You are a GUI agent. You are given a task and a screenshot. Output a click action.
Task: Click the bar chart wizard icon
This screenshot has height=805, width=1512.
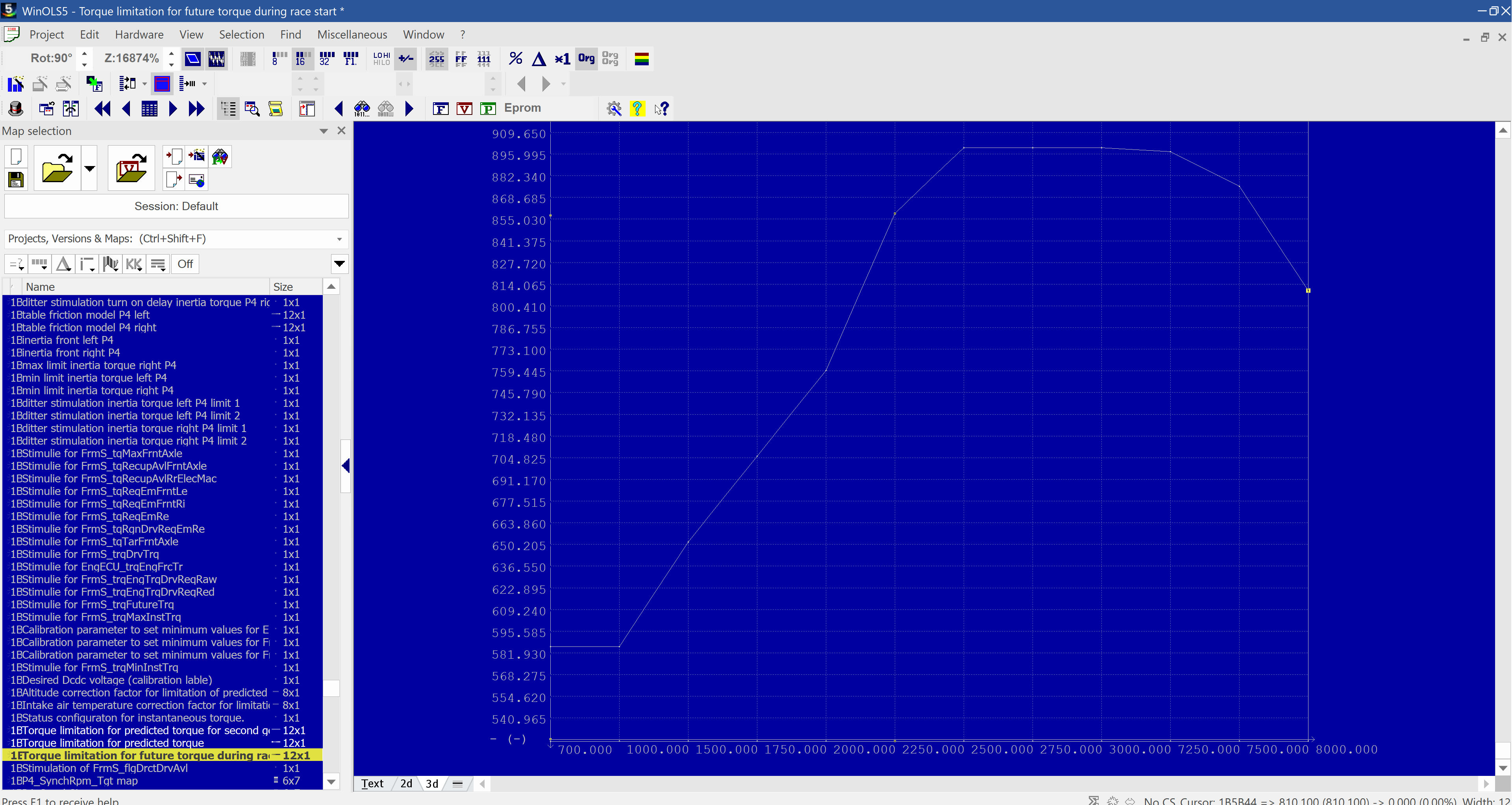pos(16,84)
